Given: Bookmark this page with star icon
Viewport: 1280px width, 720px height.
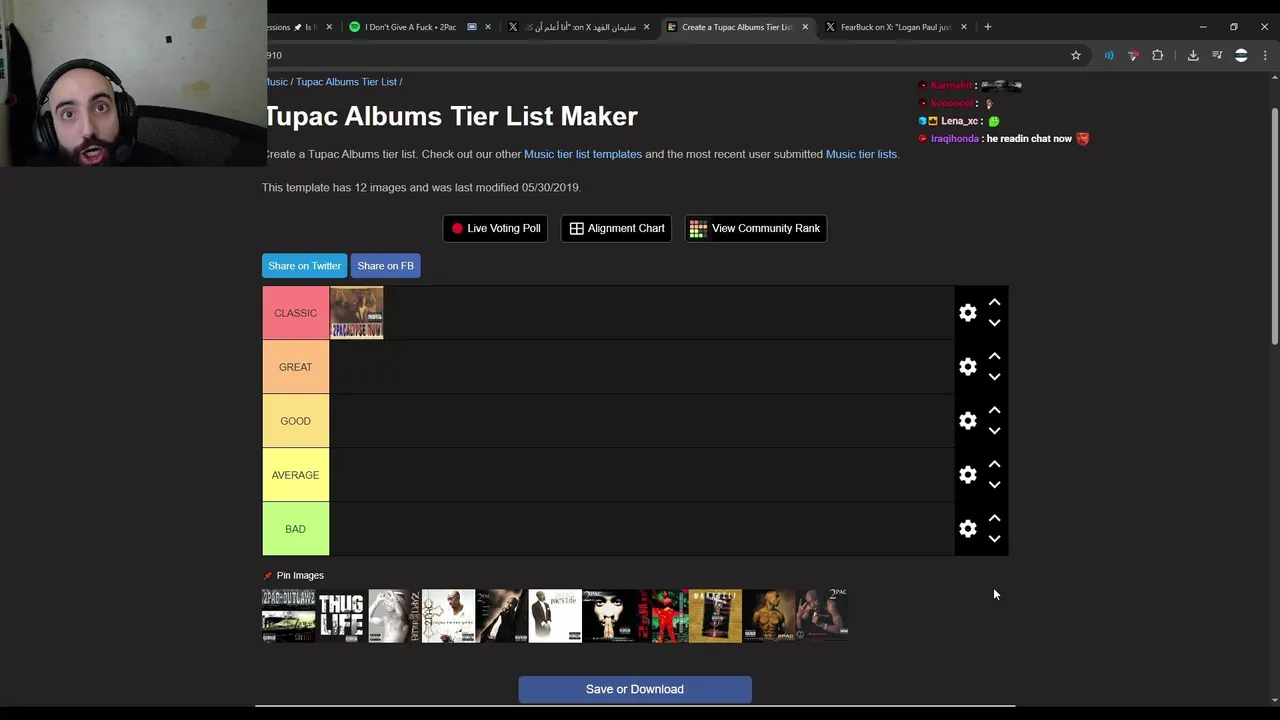Looking at the screenshot, I should pyautogui.click(x=1076, y=56).
